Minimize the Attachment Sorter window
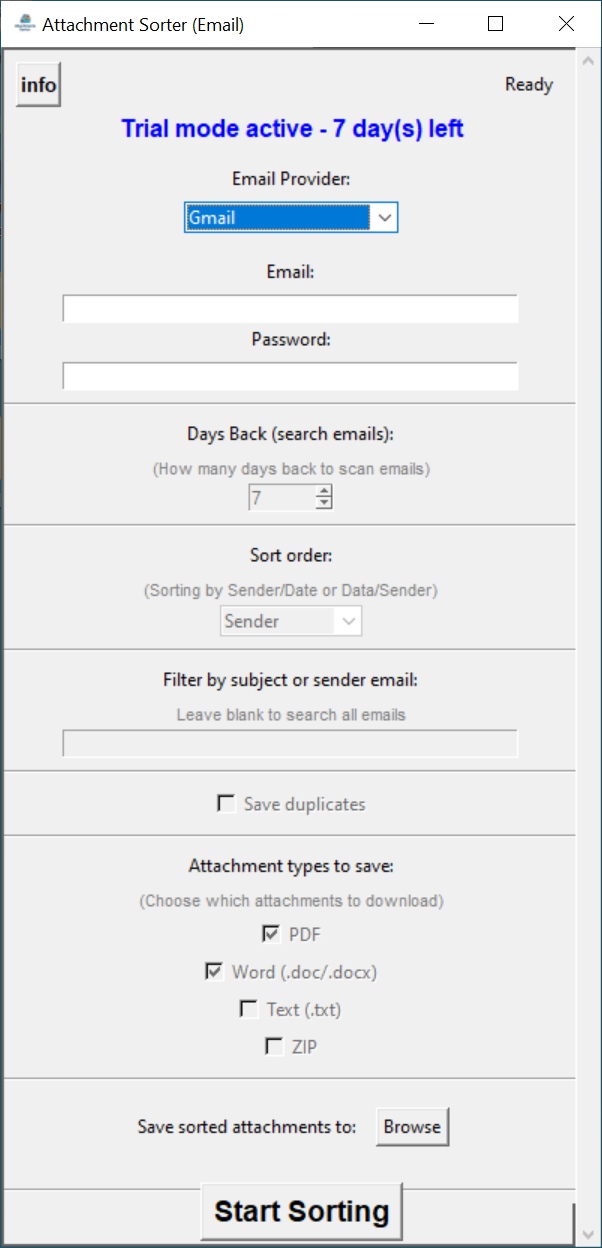The height and width of the screenshot is (1248, 602). click(424, 24)
